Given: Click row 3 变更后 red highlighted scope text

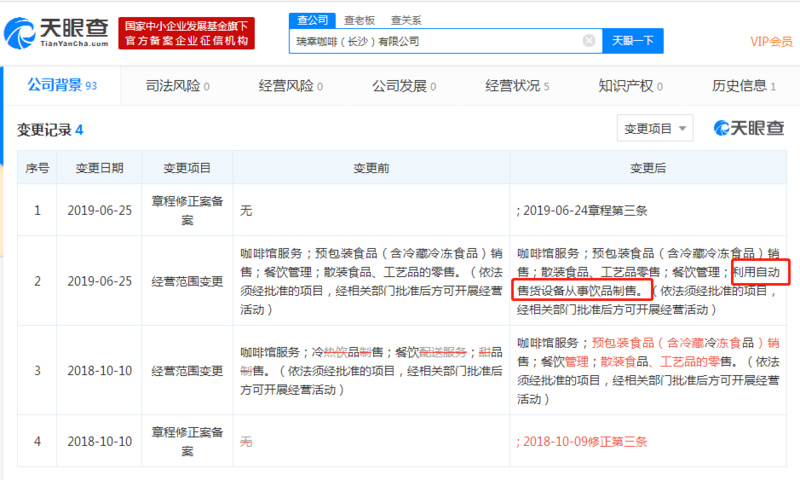Looking at the screenshot, I should 648,370.
